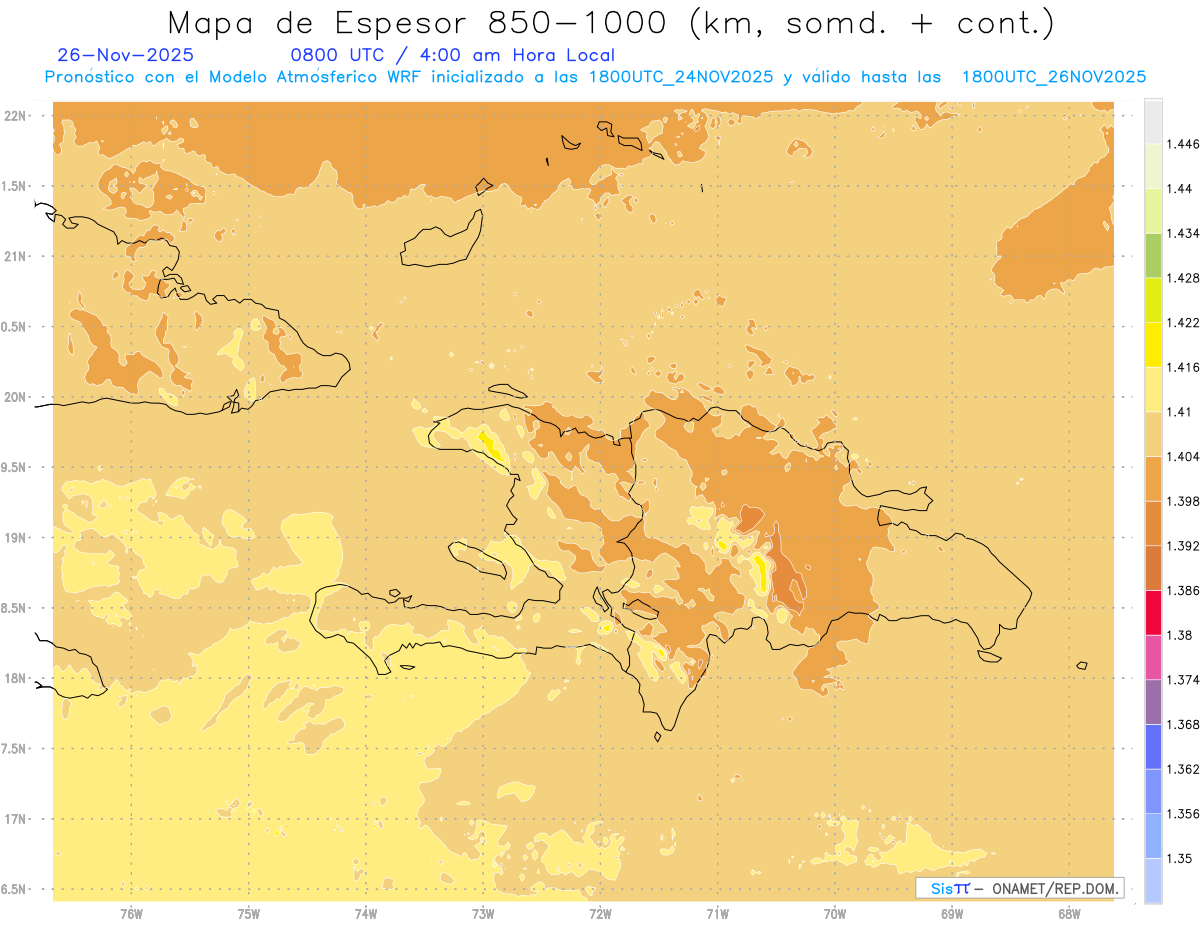The image size is (1200, 927).
Task: Click the legend color band between 1.416 and 1.422
Action: [1153, 345]
